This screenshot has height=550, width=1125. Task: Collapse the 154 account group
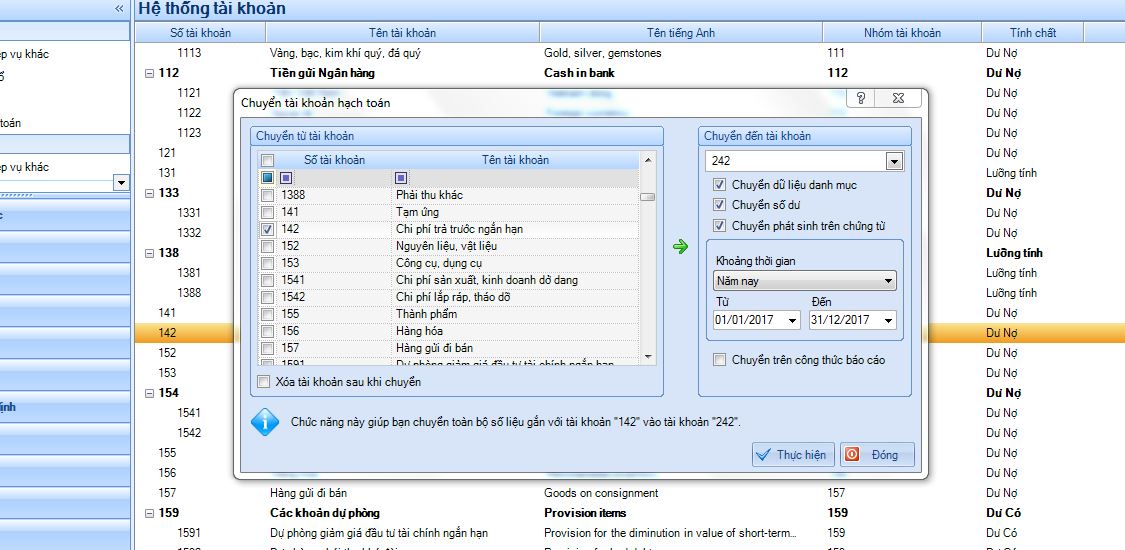click(x=150, y=393)
